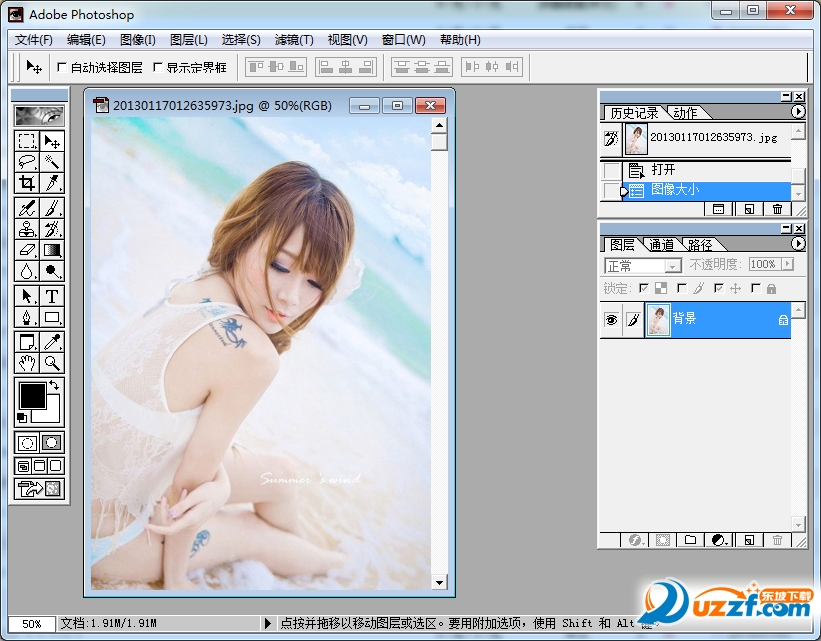Select the 打开 history state
The height and width of the screenshot is (641, 821).
tap(706, 170)
